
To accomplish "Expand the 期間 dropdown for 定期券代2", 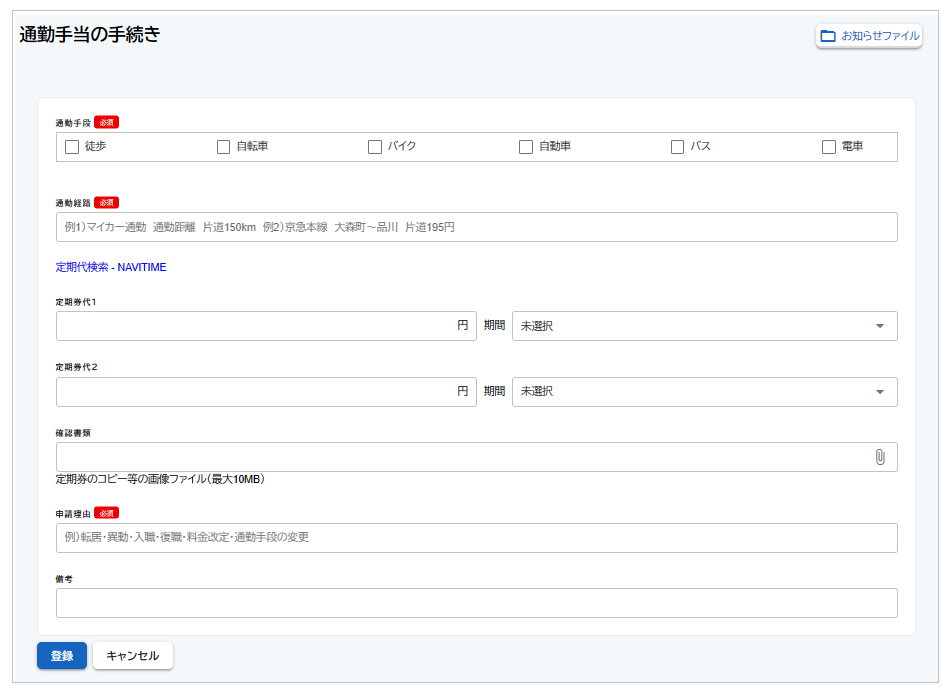I will tap(703, 392).
